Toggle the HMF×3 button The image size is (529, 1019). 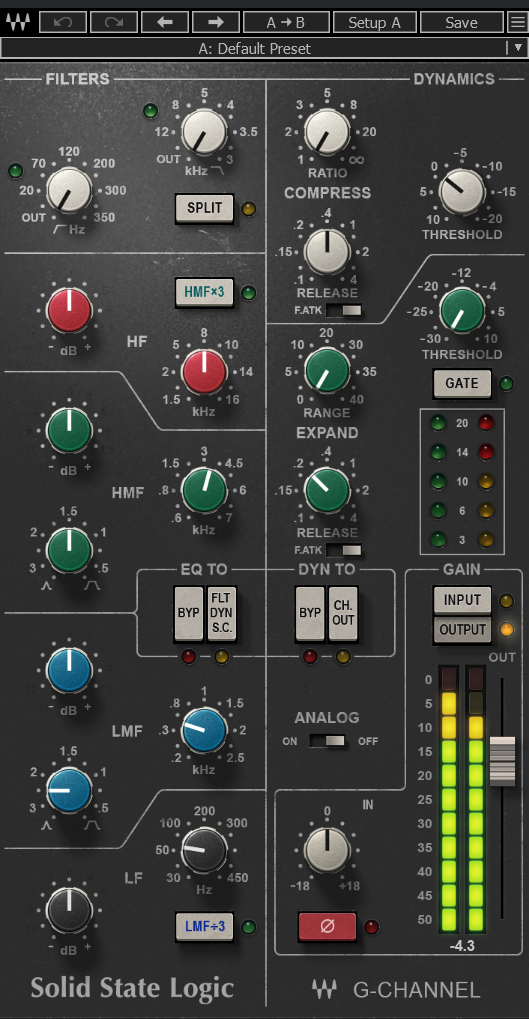point(205,292)
